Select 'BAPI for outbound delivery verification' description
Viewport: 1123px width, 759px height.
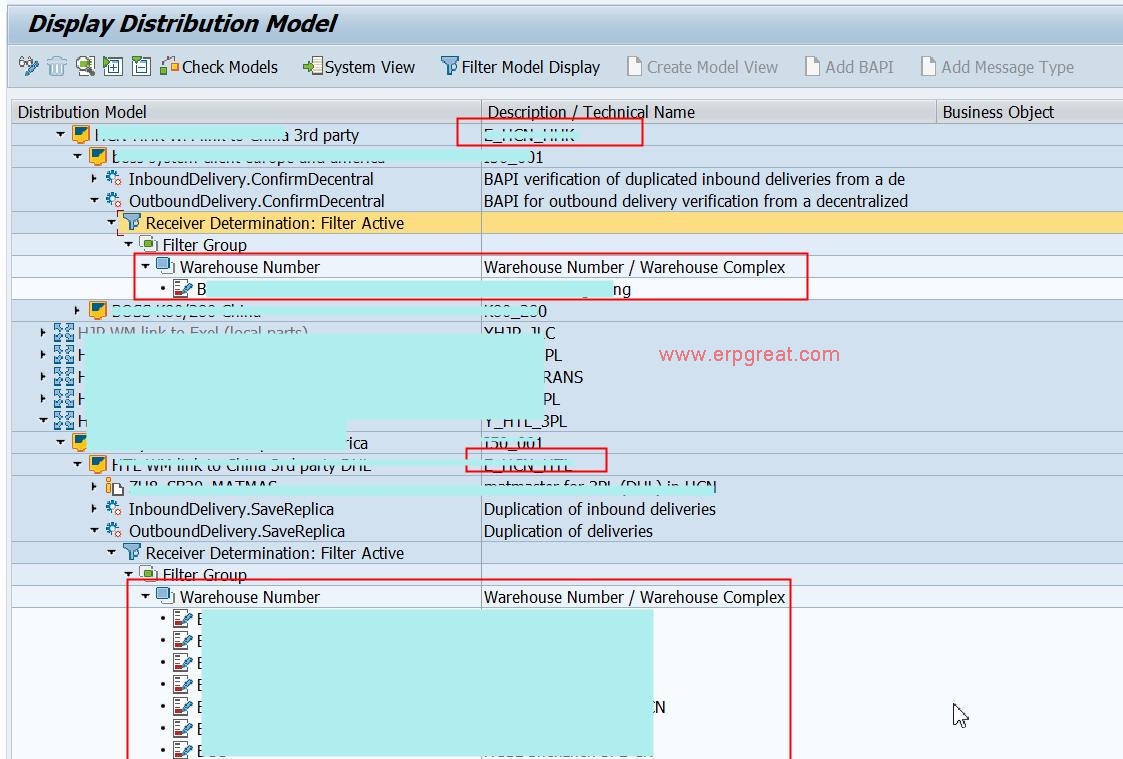695,201
